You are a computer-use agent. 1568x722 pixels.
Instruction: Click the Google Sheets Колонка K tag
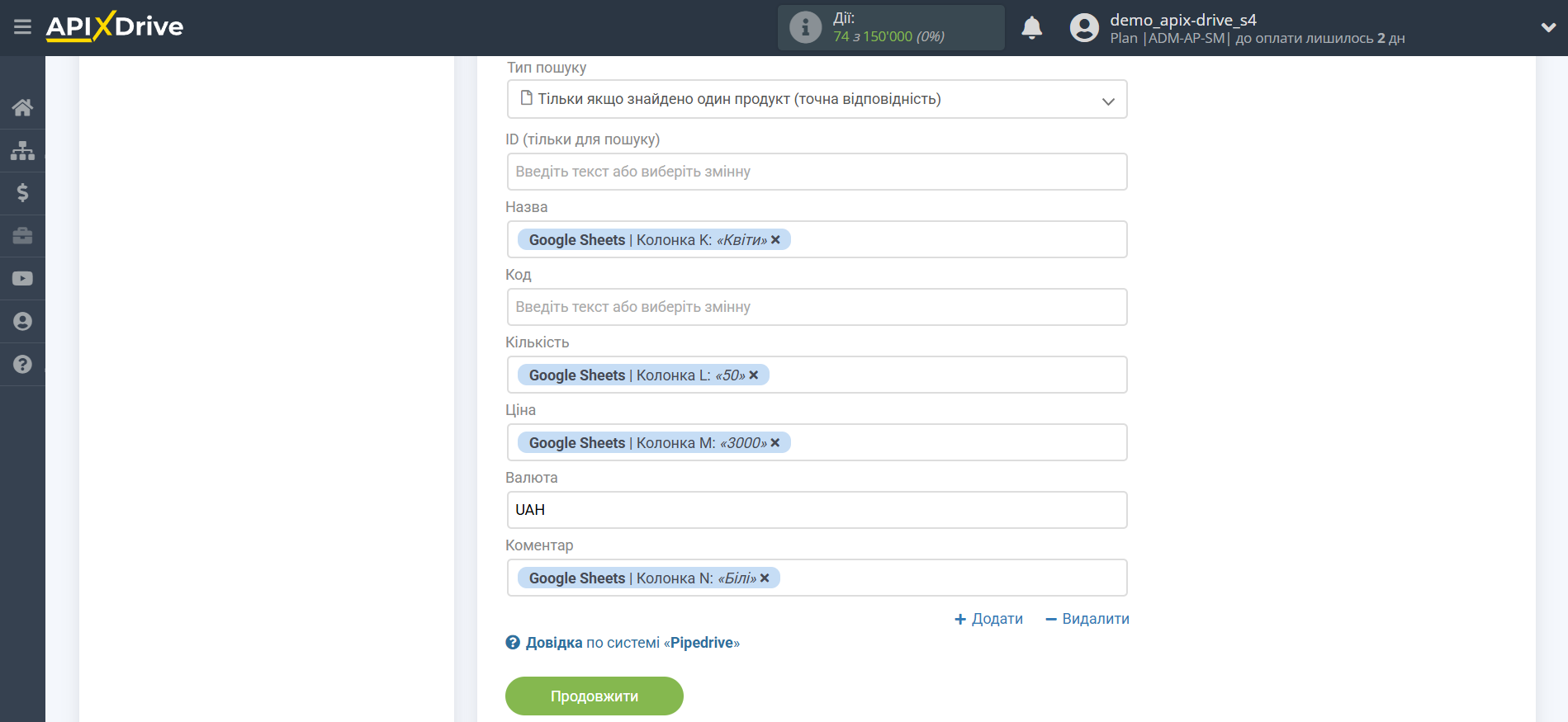point(654,240)
